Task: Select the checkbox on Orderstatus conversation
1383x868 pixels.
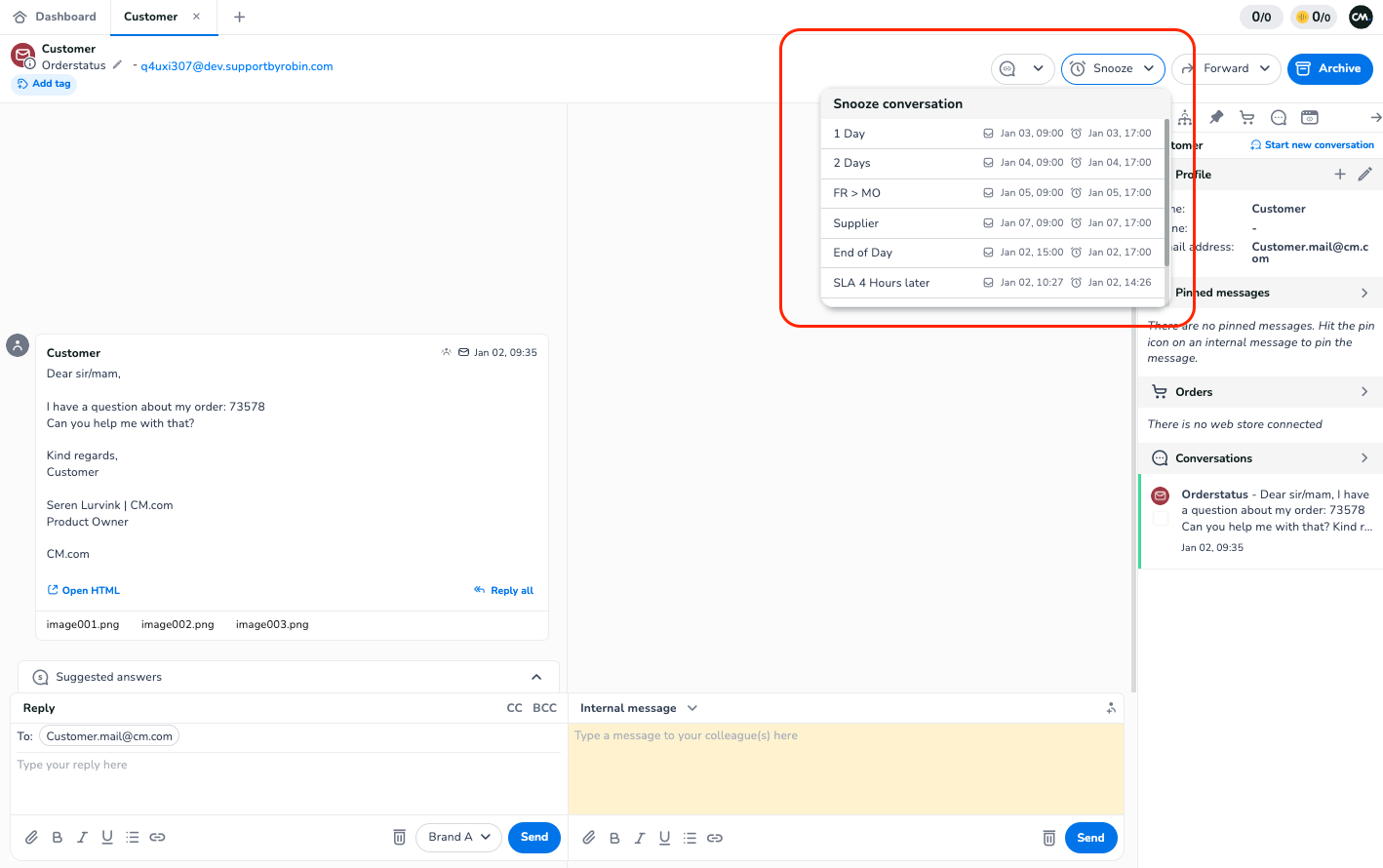Action: tap(1161, 519)
